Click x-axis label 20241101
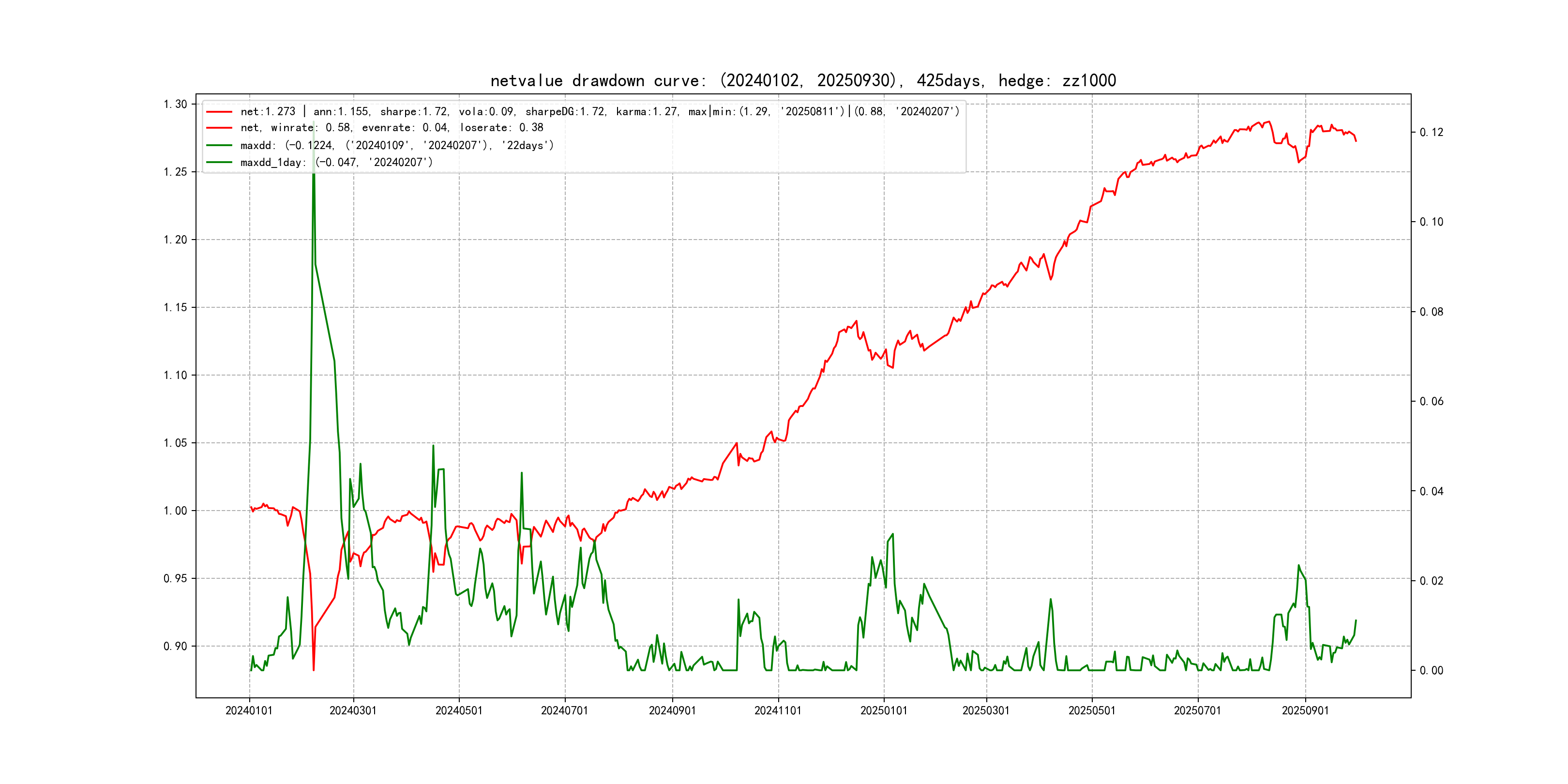The width and height of the screenshot is (1568, 784). tap(778, 711)
